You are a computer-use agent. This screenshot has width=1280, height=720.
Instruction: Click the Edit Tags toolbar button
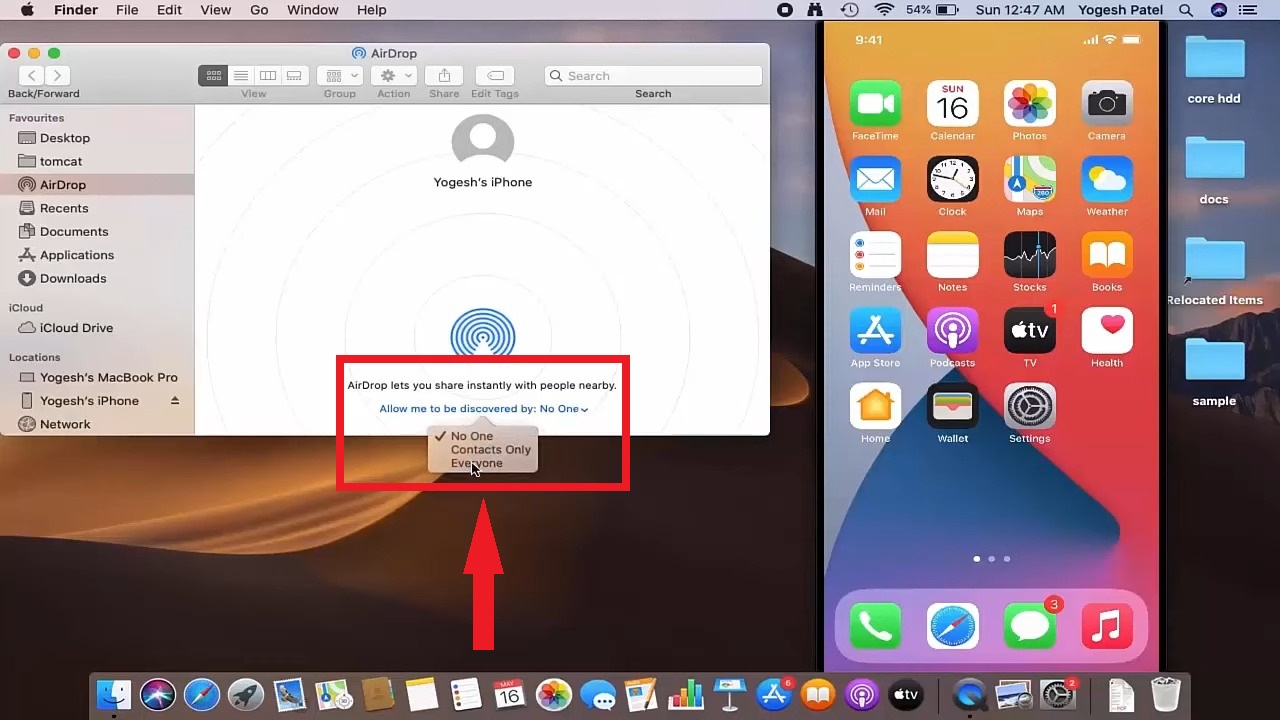point(495,76)
